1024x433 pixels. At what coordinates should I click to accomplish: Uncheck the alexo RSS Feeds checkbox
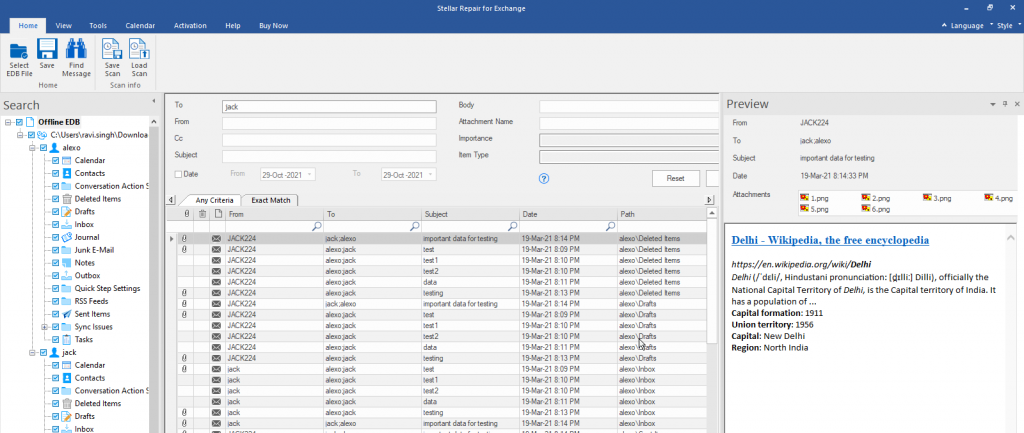coord(56,301)
